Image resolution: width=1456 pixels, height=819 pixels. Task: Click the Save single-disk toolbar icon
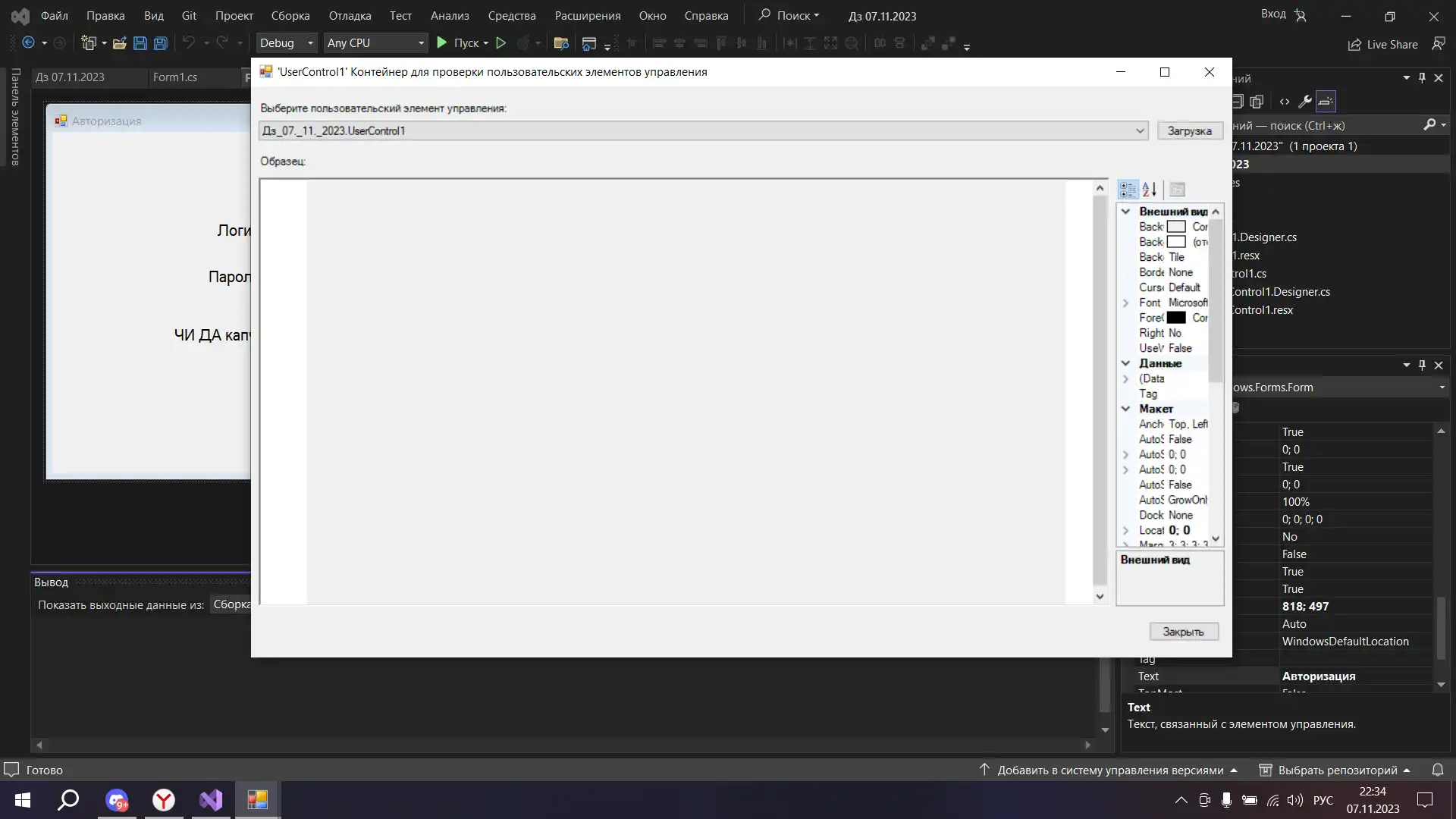point(140,43)
